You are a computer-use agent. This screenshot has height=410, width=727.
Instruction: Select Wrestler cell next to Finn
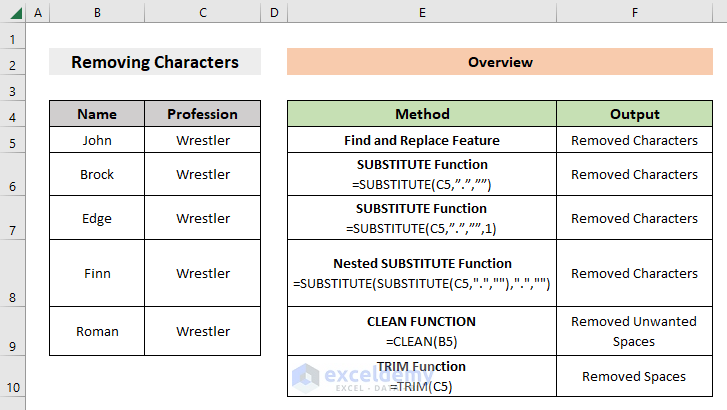203,273
